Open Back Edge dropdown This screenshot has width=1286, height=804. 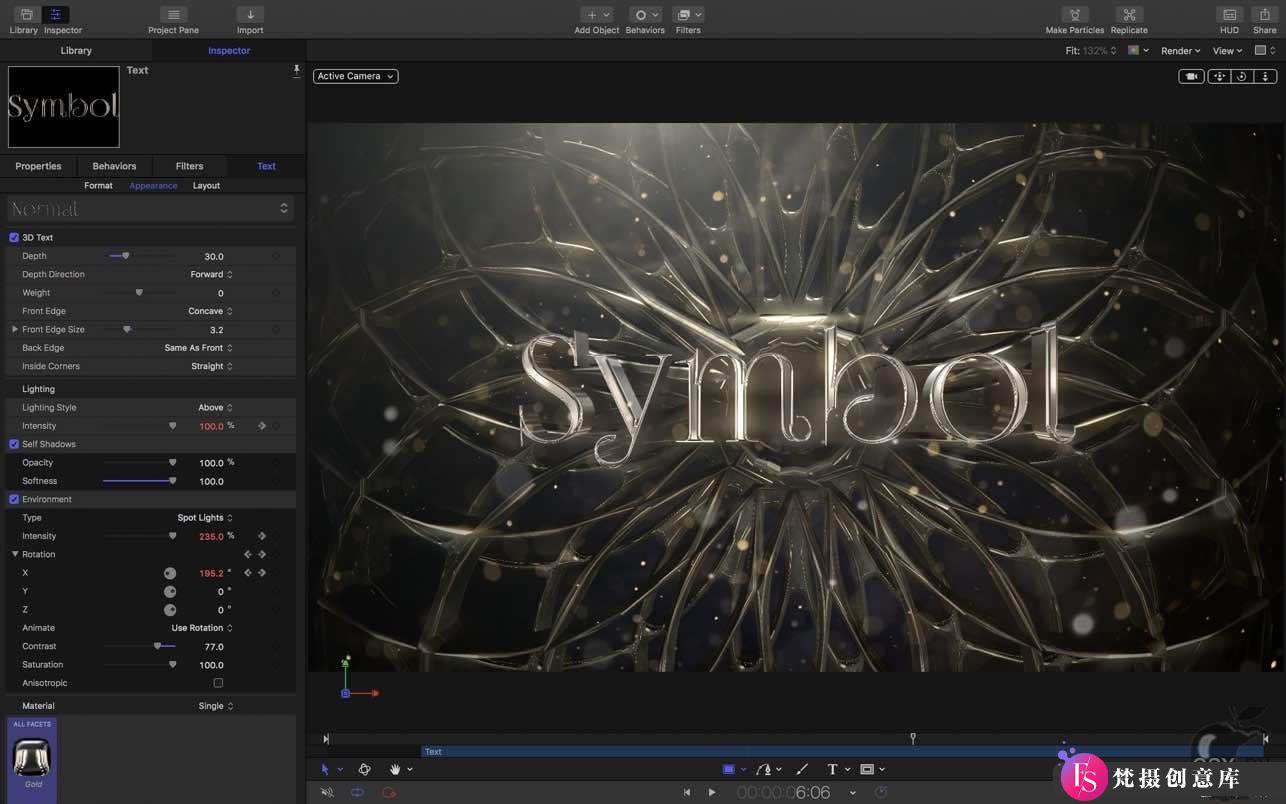point(198,348)
